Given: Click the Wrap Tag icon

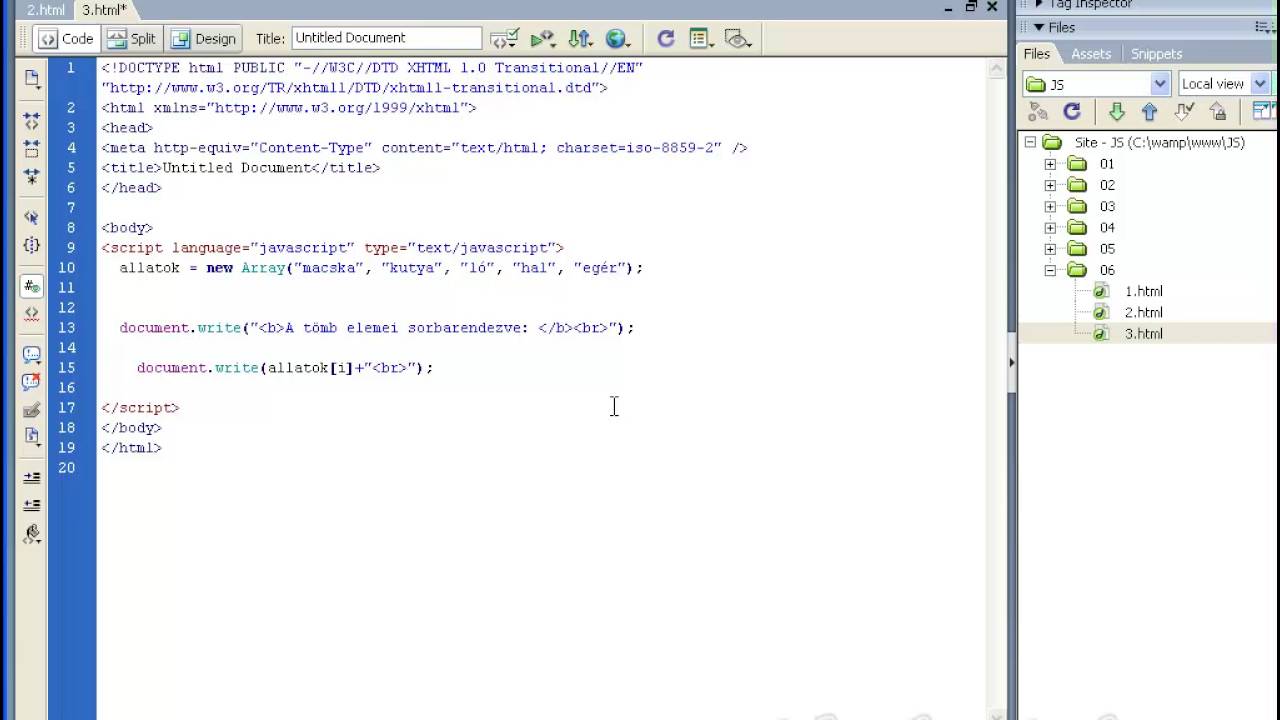Looking at the screenshot, I should click(x=31, y=410).
